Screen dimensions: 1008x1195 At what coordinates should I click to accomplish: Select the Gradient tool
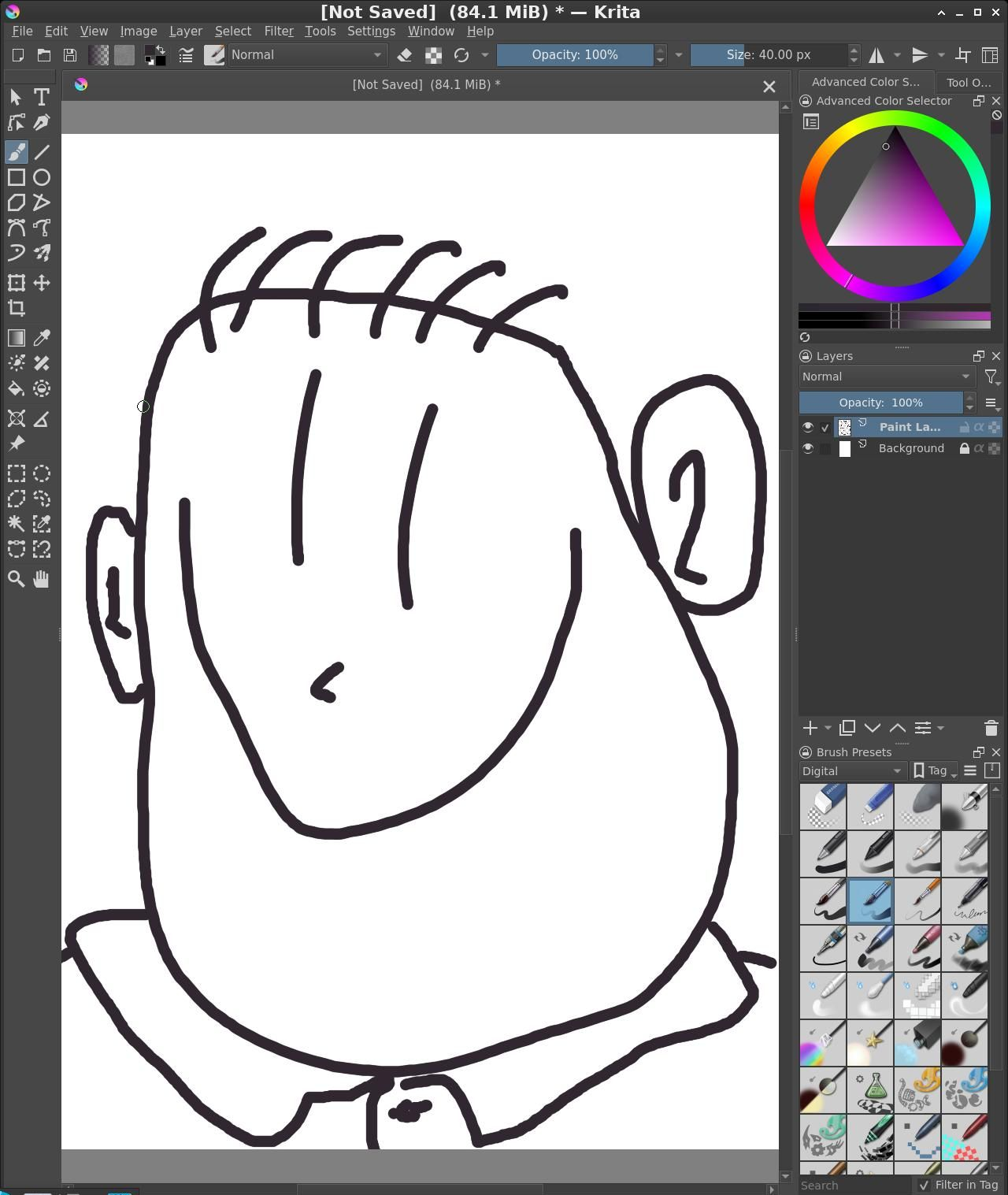coord(16,338)
